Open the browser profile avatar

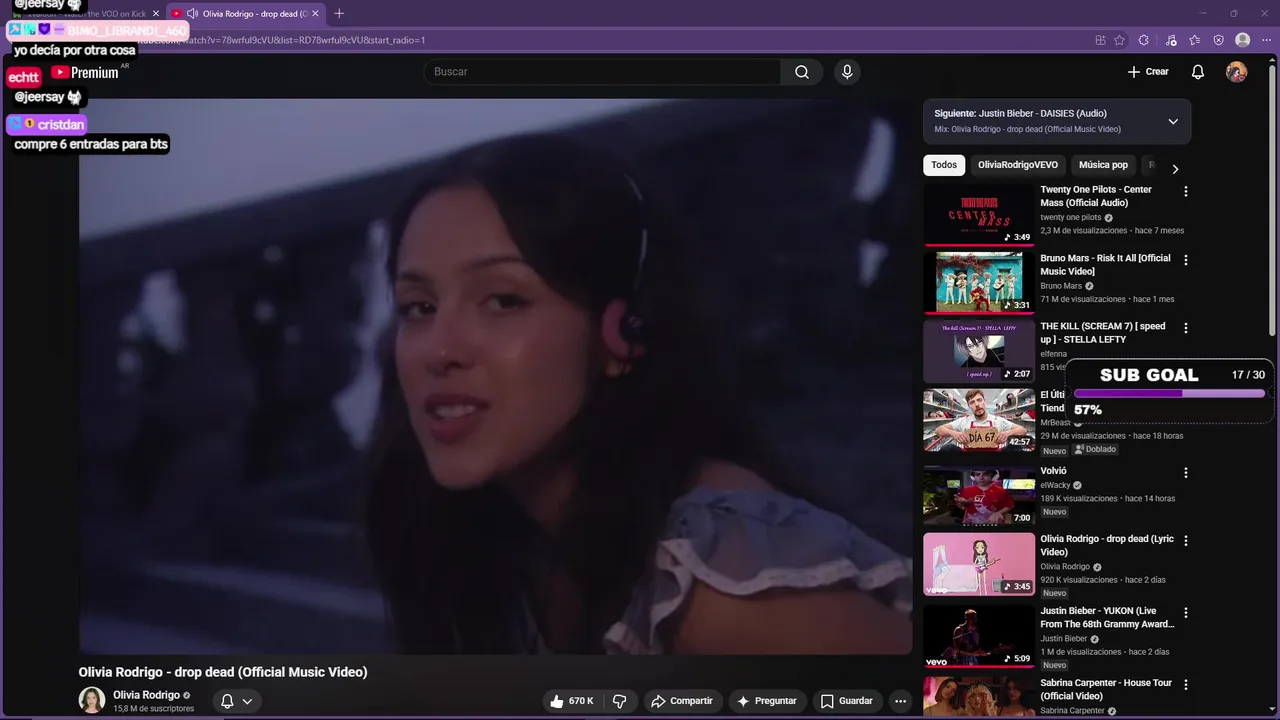tap(1242, 40)
